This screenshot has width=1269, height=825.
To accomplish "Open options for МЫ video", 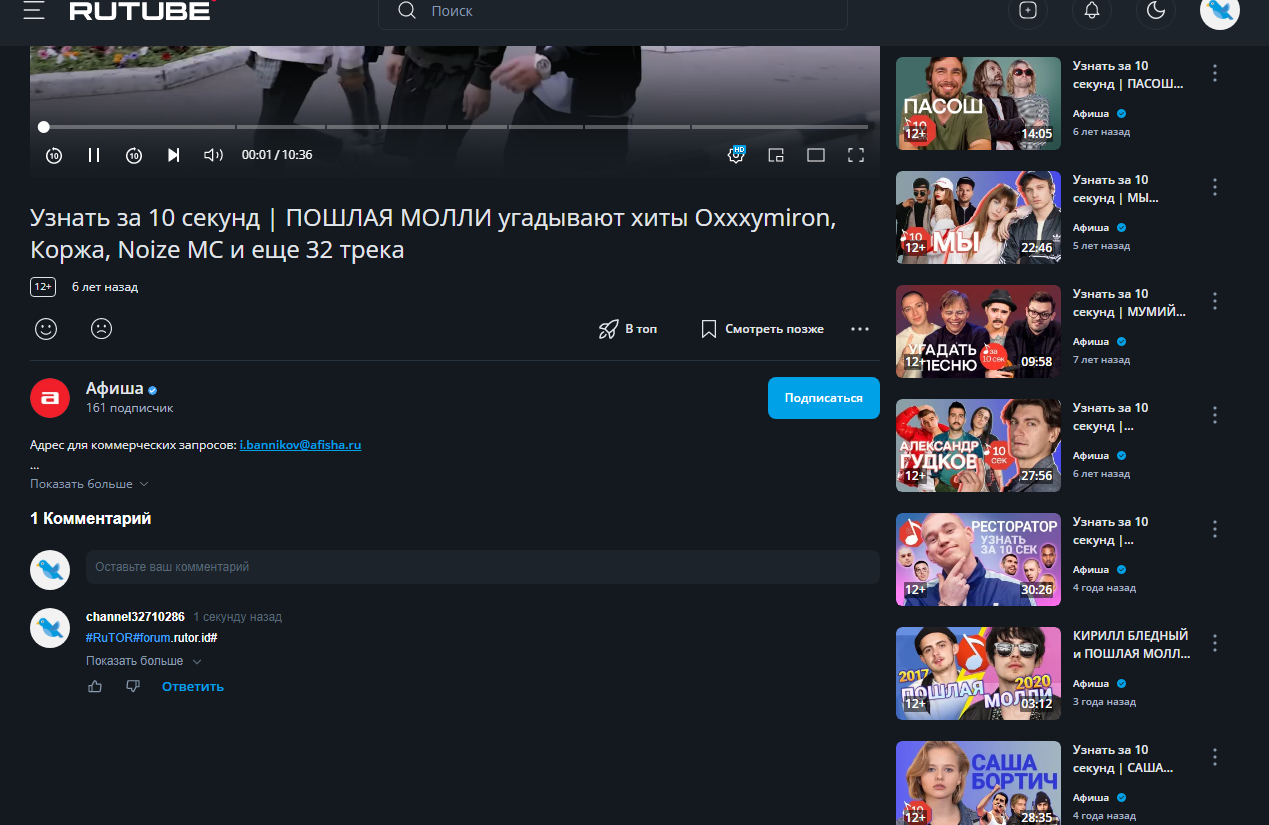I will [x=1215, y=187].
